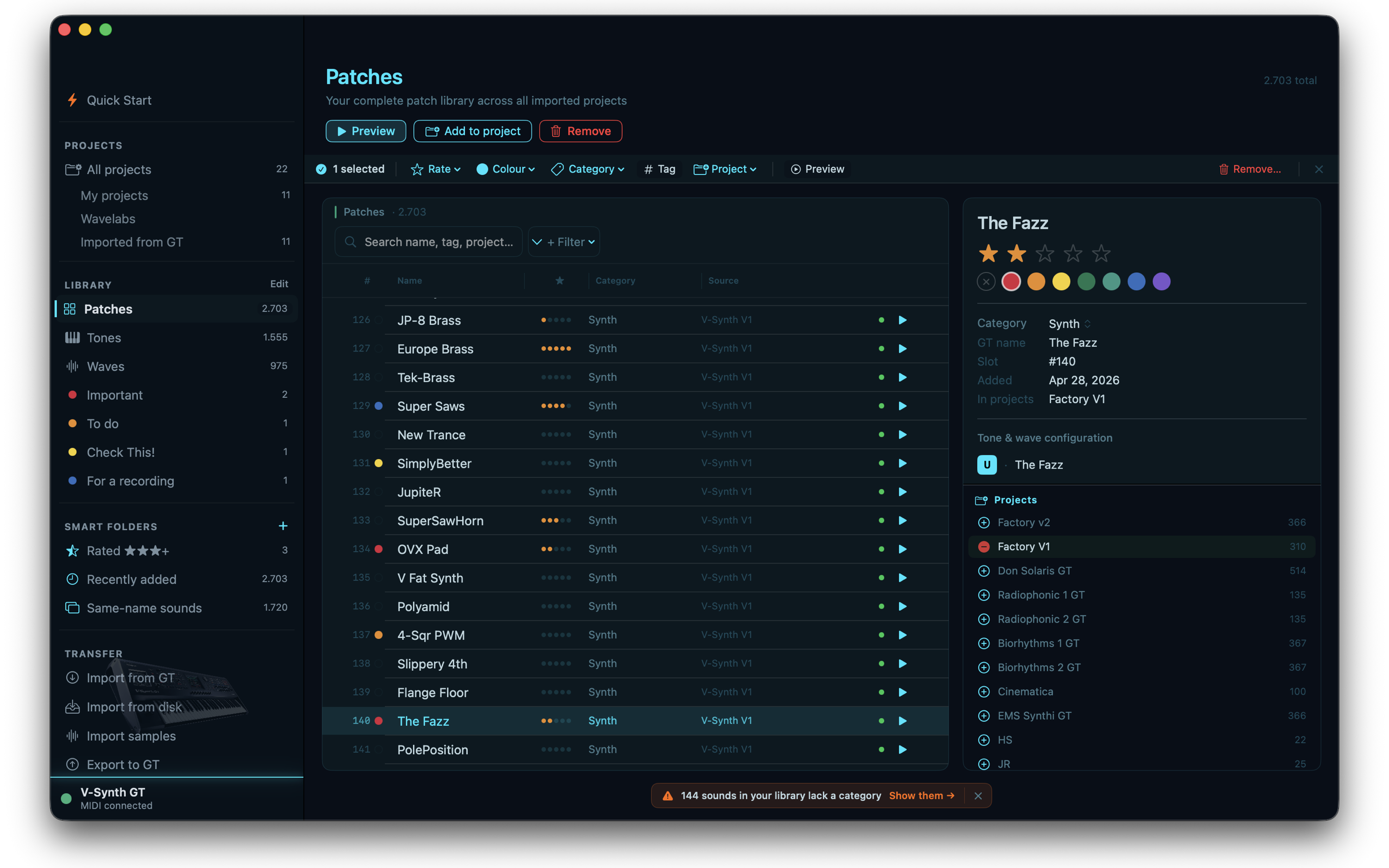The width and height of the screenshot is (1389, 868).
Task: Expand the chevron left of + Filter
Action: 537,242
